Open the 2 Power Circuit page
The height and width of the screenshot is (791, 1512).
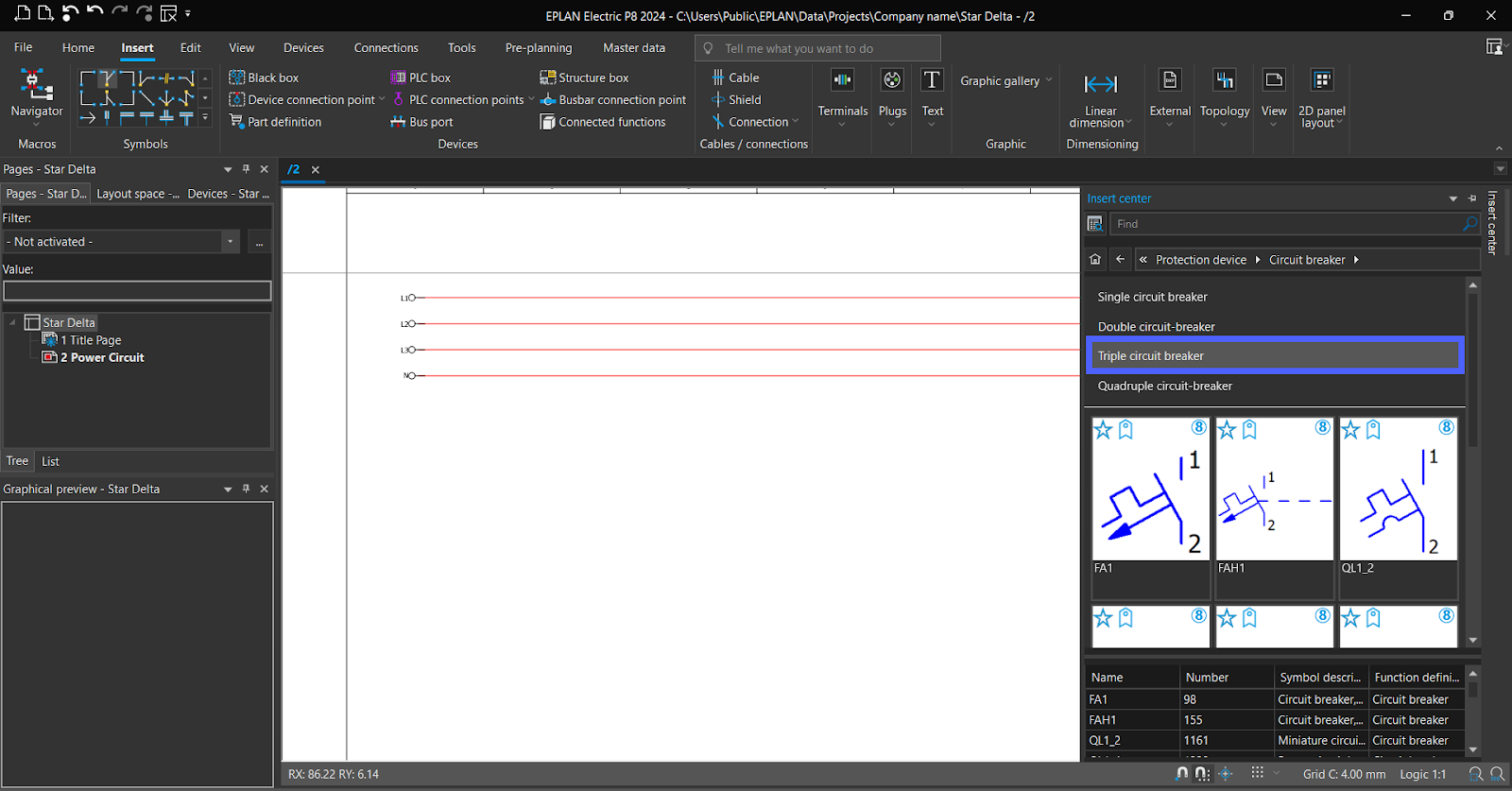click(x=102, y=357)
